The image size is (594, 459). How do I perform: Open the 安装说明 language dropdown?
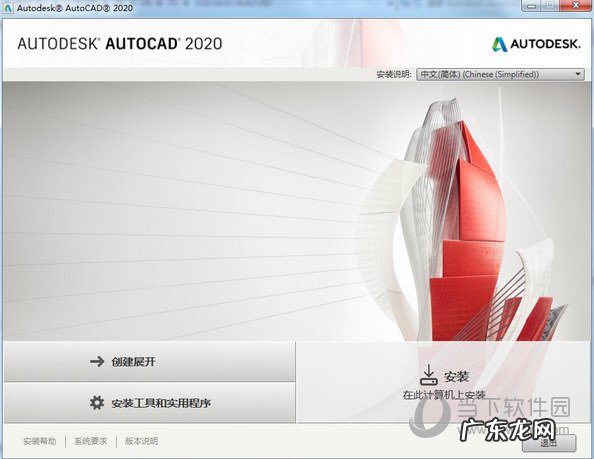coord(500,74)
